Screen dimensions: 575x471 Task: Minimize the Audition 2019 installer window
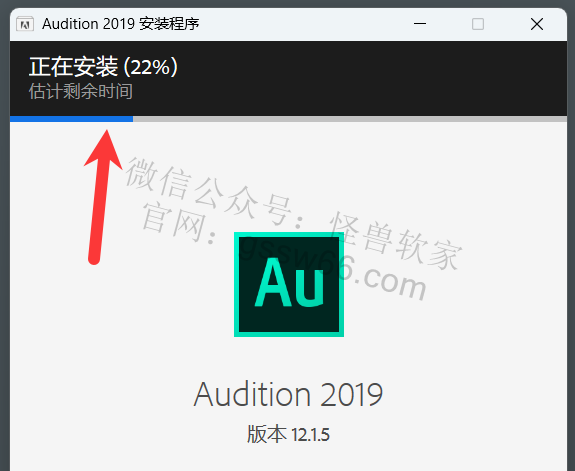pyautogui.click(x=420, y=24)
